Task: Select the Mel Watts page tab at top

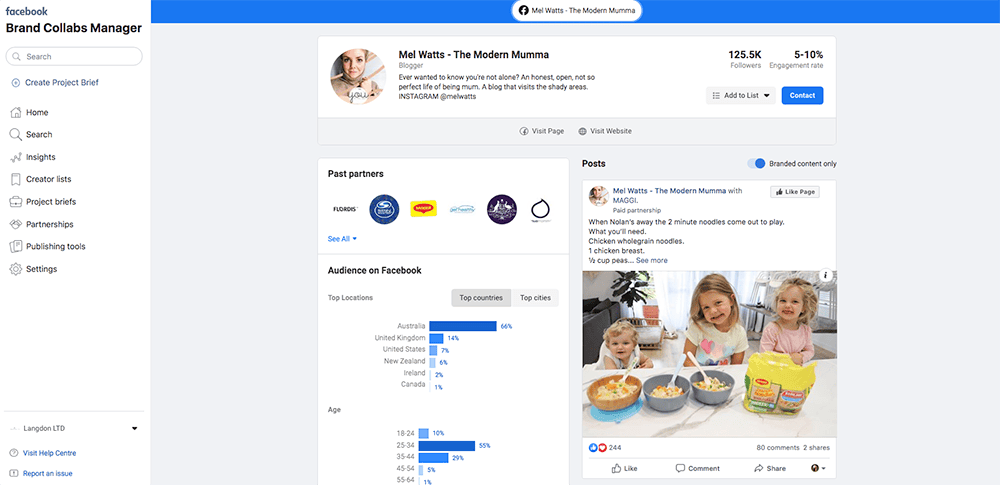Action: 577,10
